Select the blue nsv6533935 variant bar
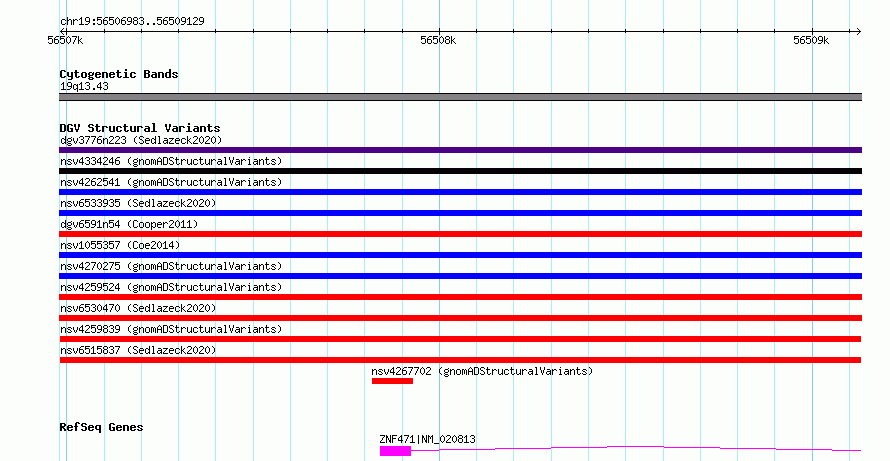The height and width of the screenshot is (461, 890). pyautogui.click(x=460, y=213)
